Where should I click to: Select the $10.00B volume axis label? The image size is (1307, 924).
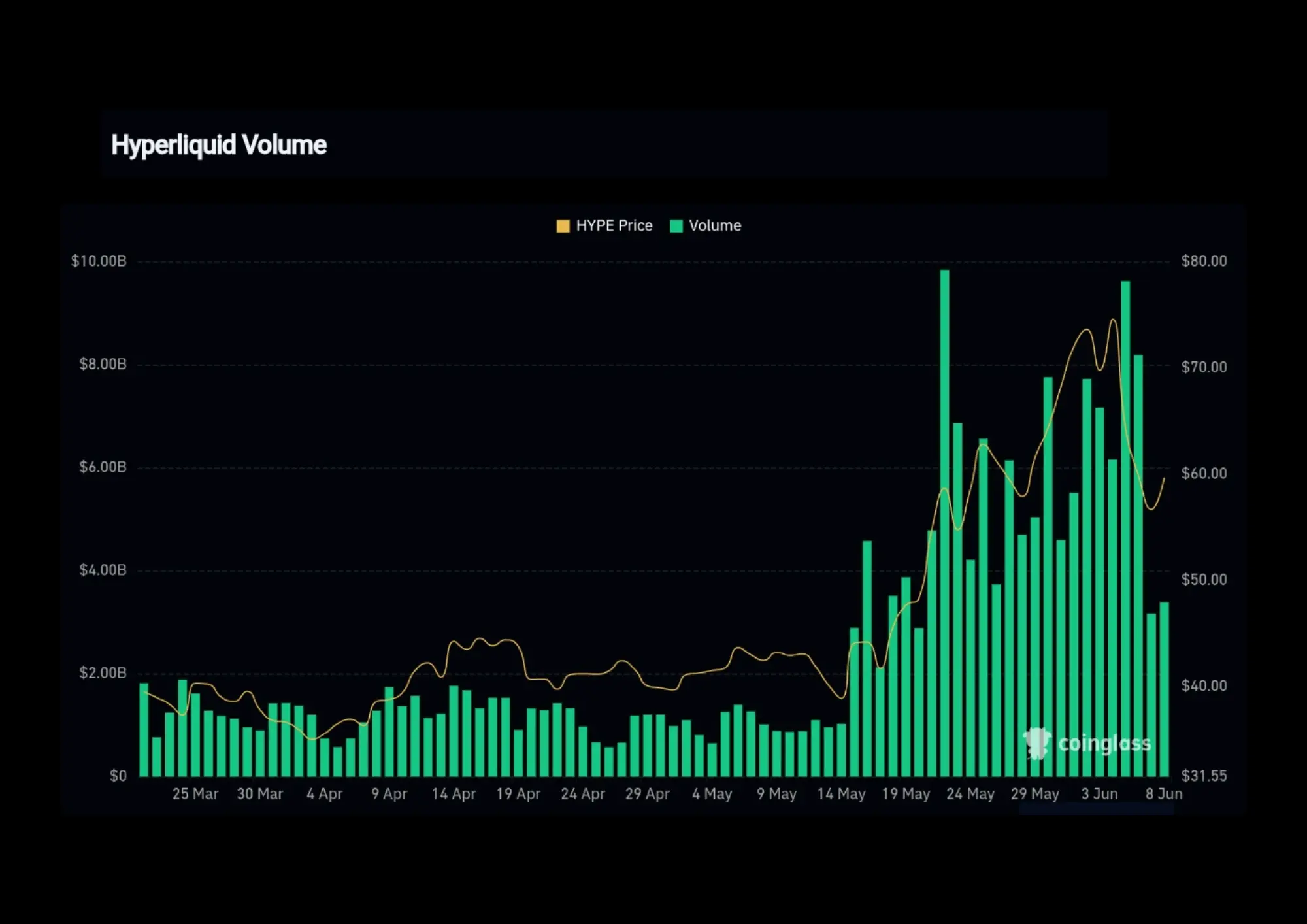(x=99, y=261)
